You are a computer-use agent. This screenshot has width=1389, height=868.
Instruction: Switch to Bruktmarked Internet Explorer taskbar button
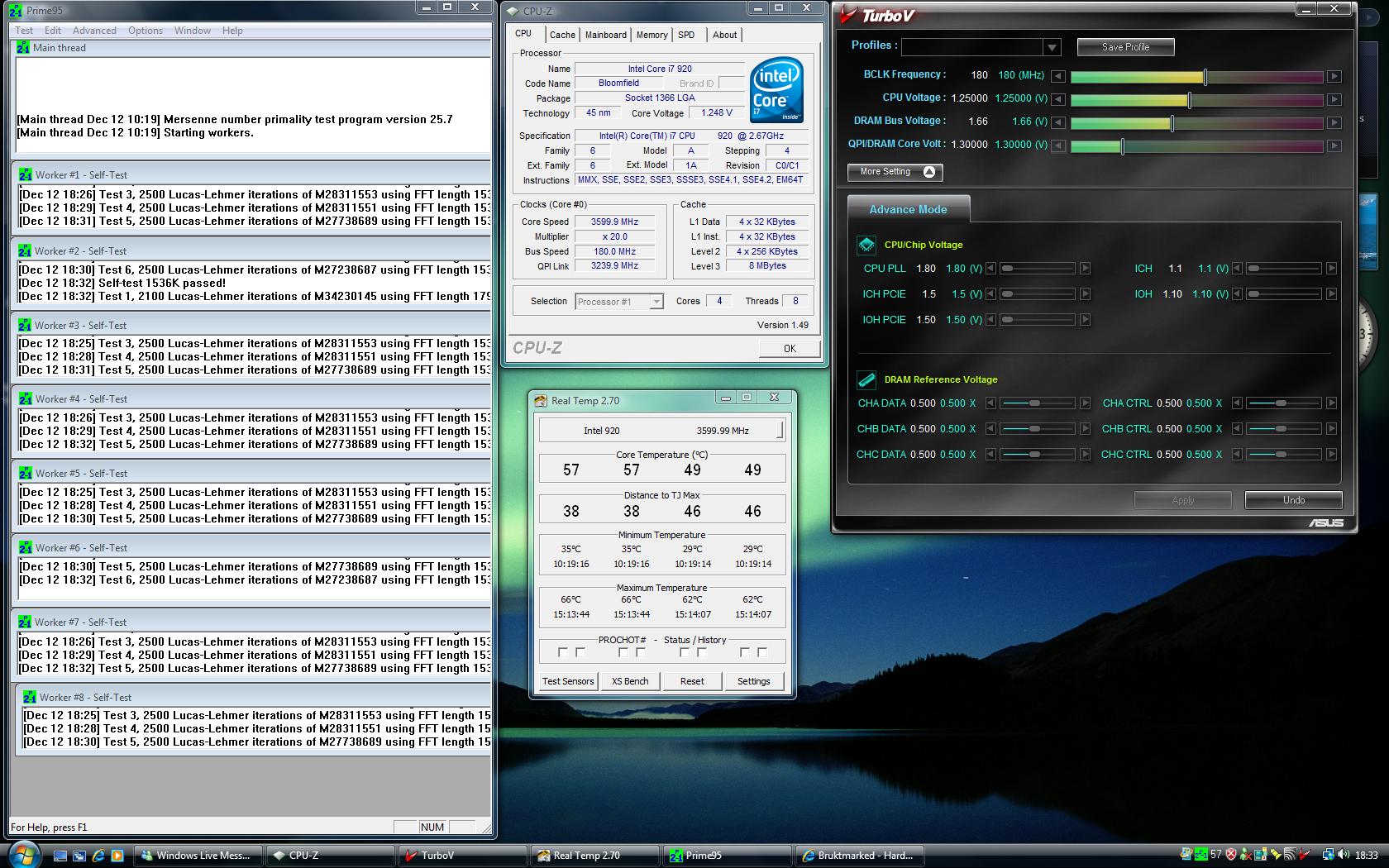click(860, 856)
